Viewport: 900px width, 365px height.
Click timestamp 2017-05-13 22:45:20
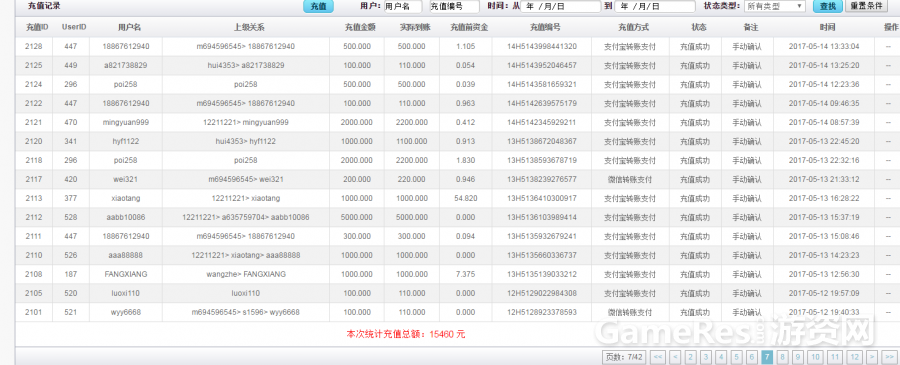824,141
